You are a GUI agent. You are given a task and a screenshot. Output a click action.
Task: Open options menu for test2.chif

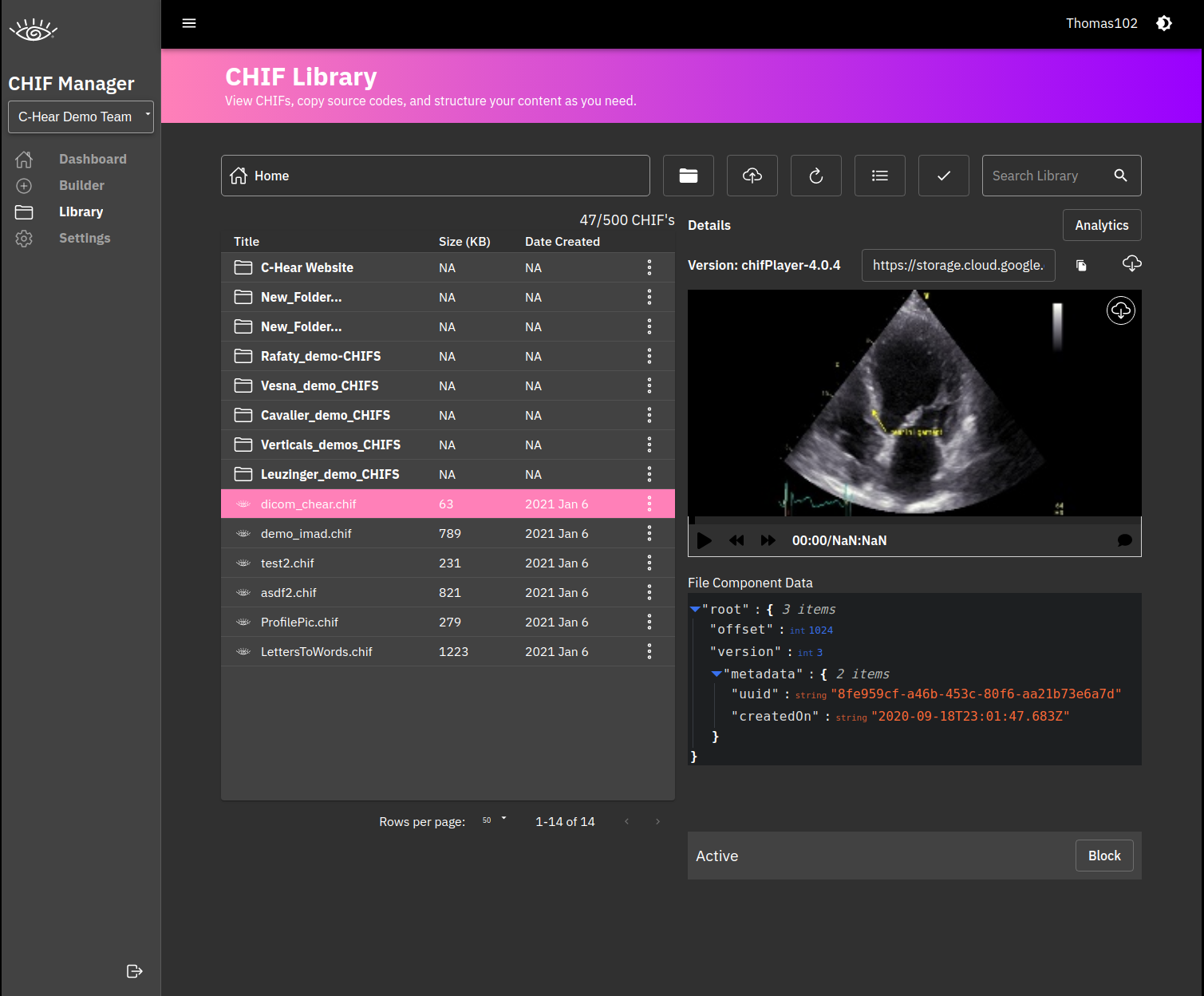649,563
